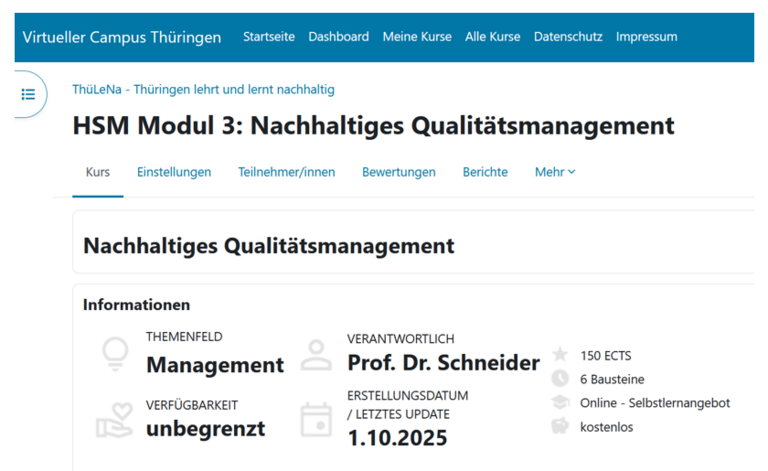Click the piggy bank icon next to kostenlos

[560, 425]
